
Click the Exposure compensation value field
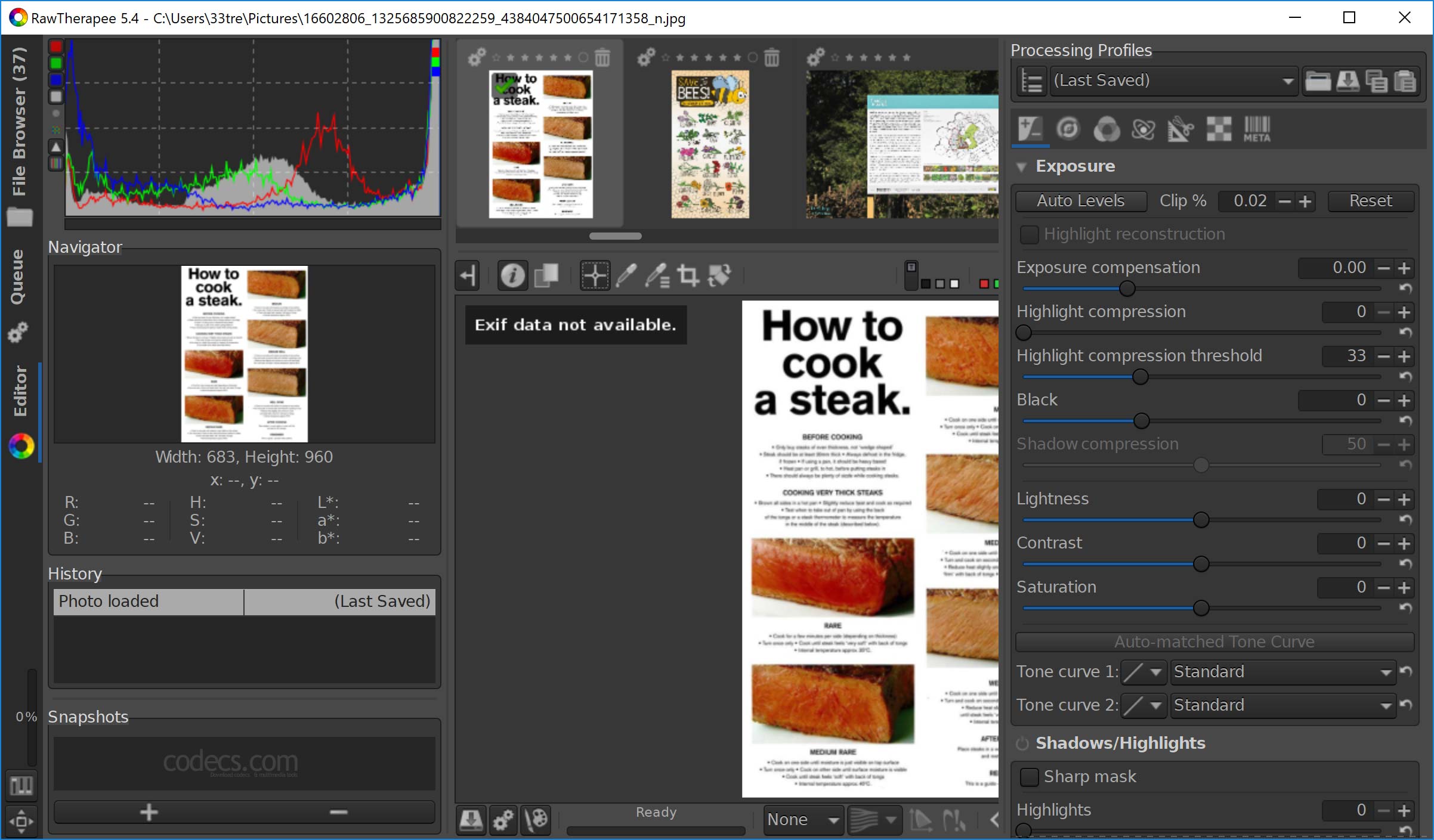pos(1335,268)
